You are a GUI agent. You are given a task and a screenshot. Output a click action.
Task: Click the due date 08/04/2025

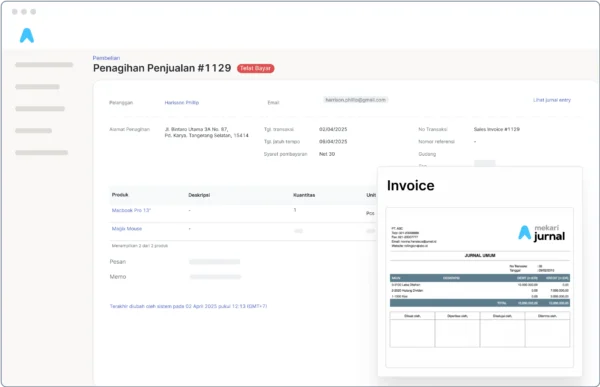(x=333, y=141)
